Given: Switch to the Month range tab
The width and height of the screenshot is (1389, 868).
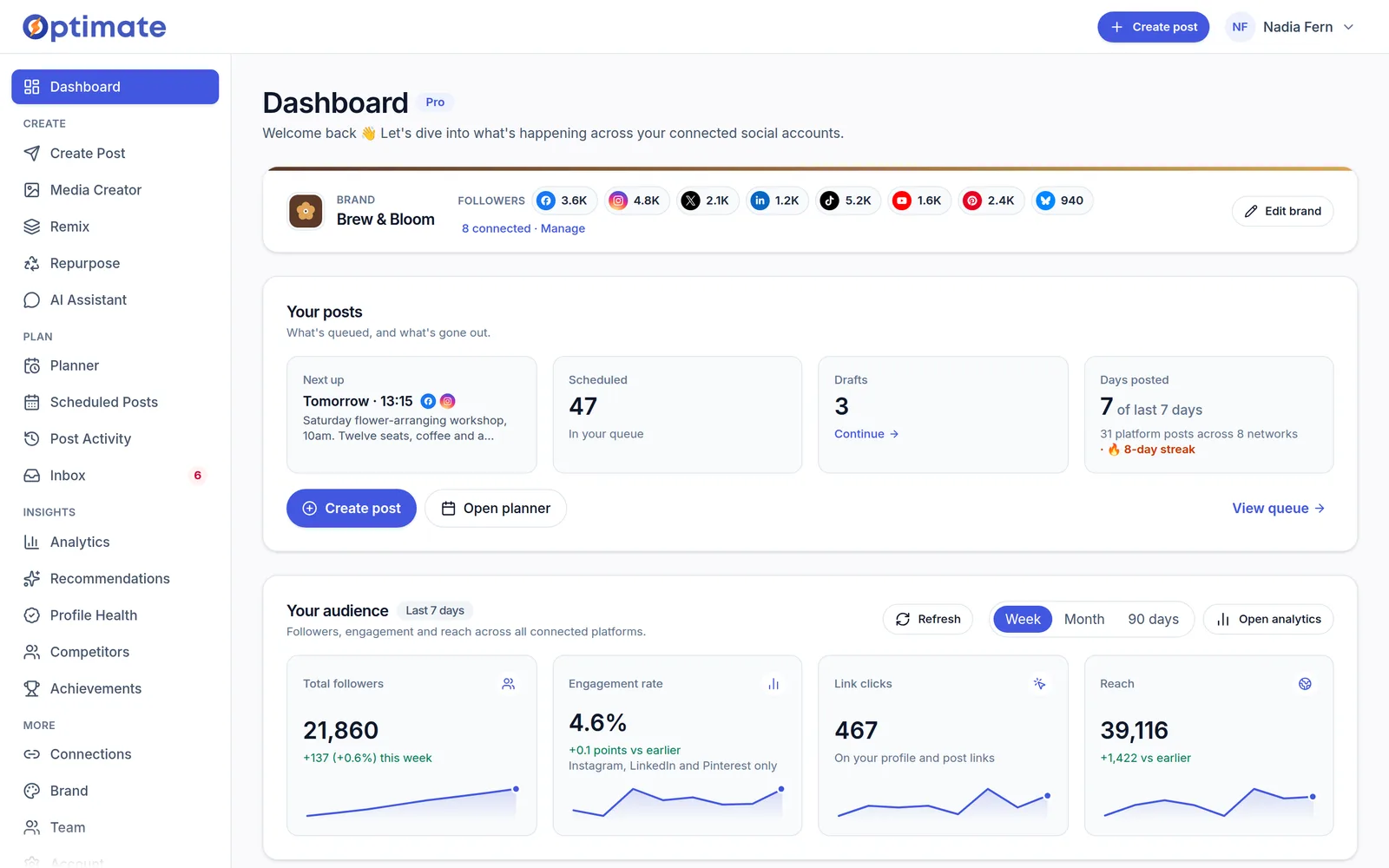Looking at the screenshot, I should coord(1084,619).
